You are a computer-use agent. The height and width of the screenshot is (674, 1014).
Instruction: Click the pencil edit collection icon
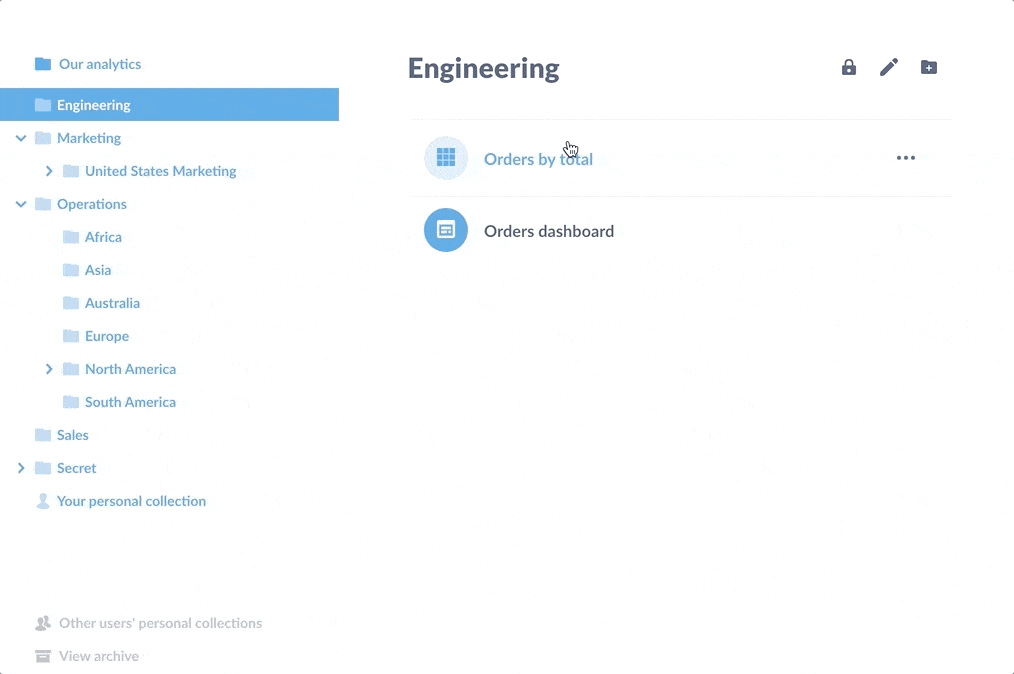click(x=889, y=67)
